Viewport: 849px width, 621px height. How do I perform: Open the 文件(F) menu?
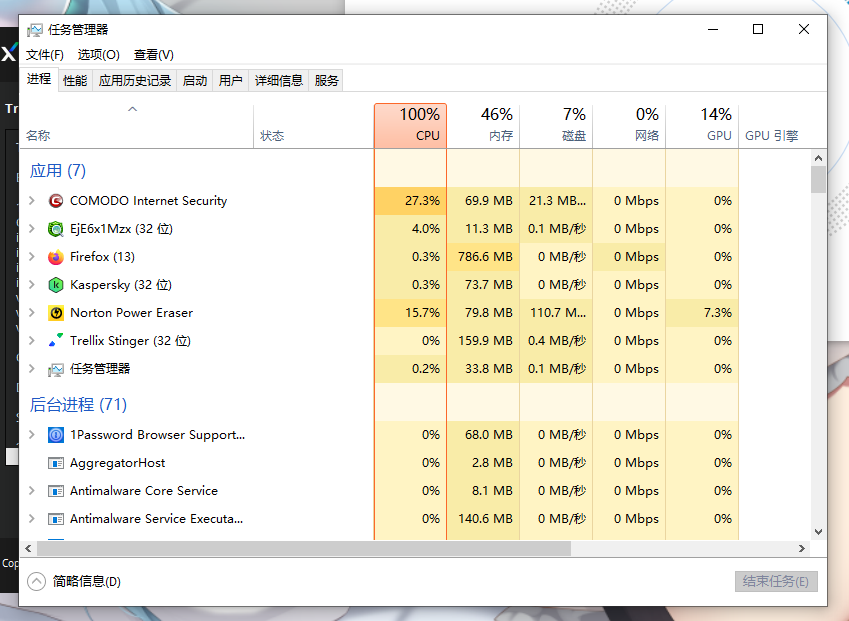pyautogui.click(x=45, y=55)
